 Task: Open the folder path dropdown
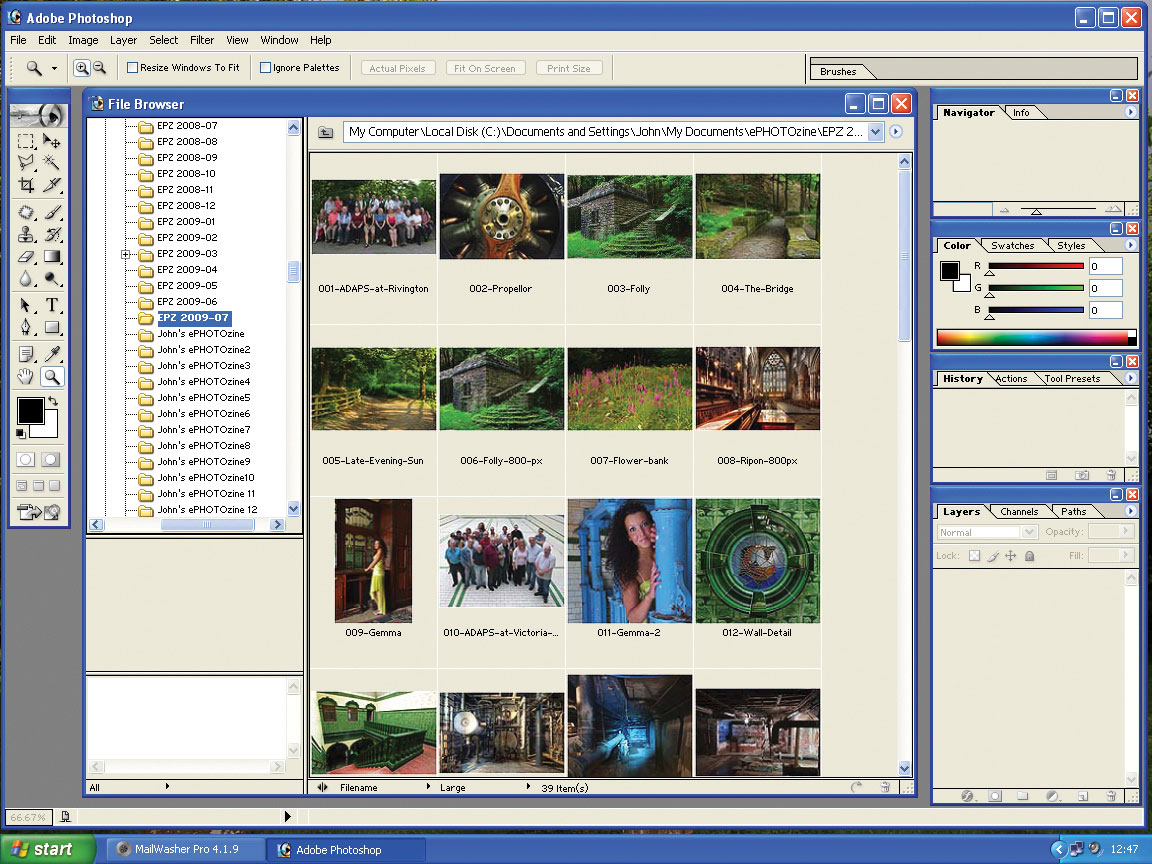pyautogui.click(x=875, y=132)
